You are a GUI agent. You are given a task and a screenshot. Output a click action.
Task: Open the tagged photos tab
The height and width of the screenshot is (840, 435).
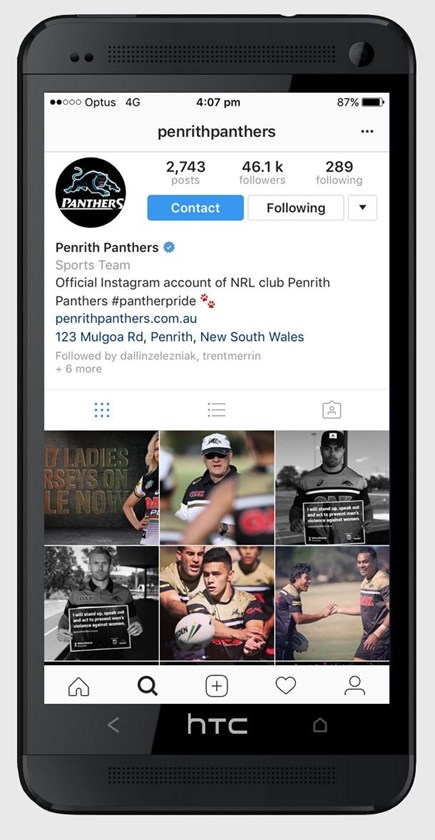coord(332,410)
